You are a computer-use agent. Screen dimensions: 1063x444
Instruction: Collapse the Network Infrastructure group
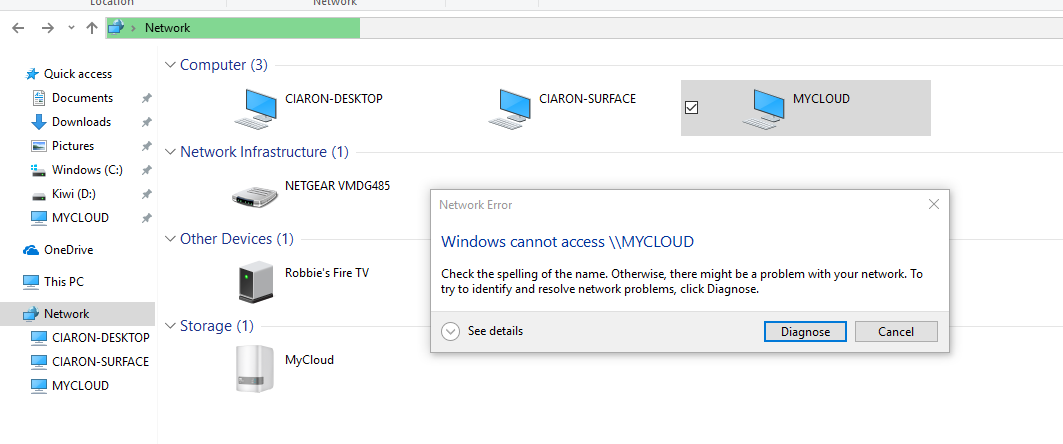168,152
